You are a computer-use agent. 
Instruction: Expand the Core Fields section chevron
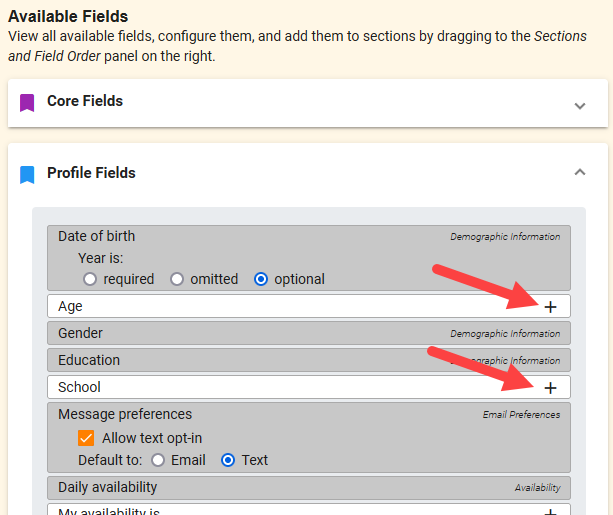pyautogui.click(x=580, y=106)
